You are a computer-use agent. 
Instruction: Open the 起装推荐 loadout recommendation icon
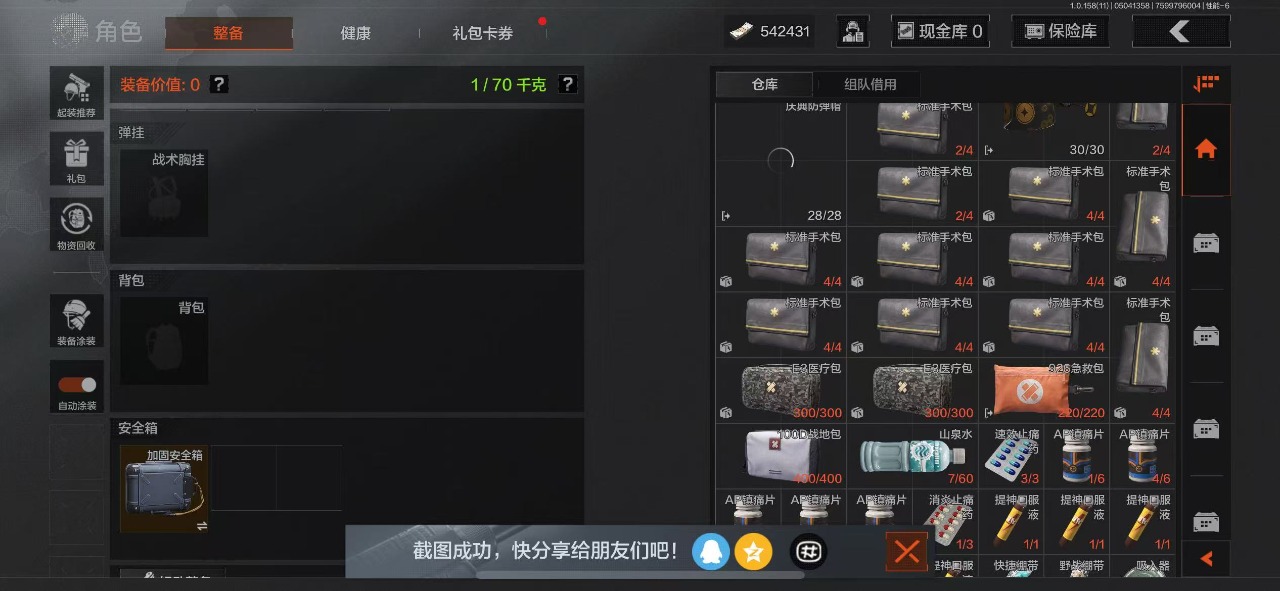77,94
